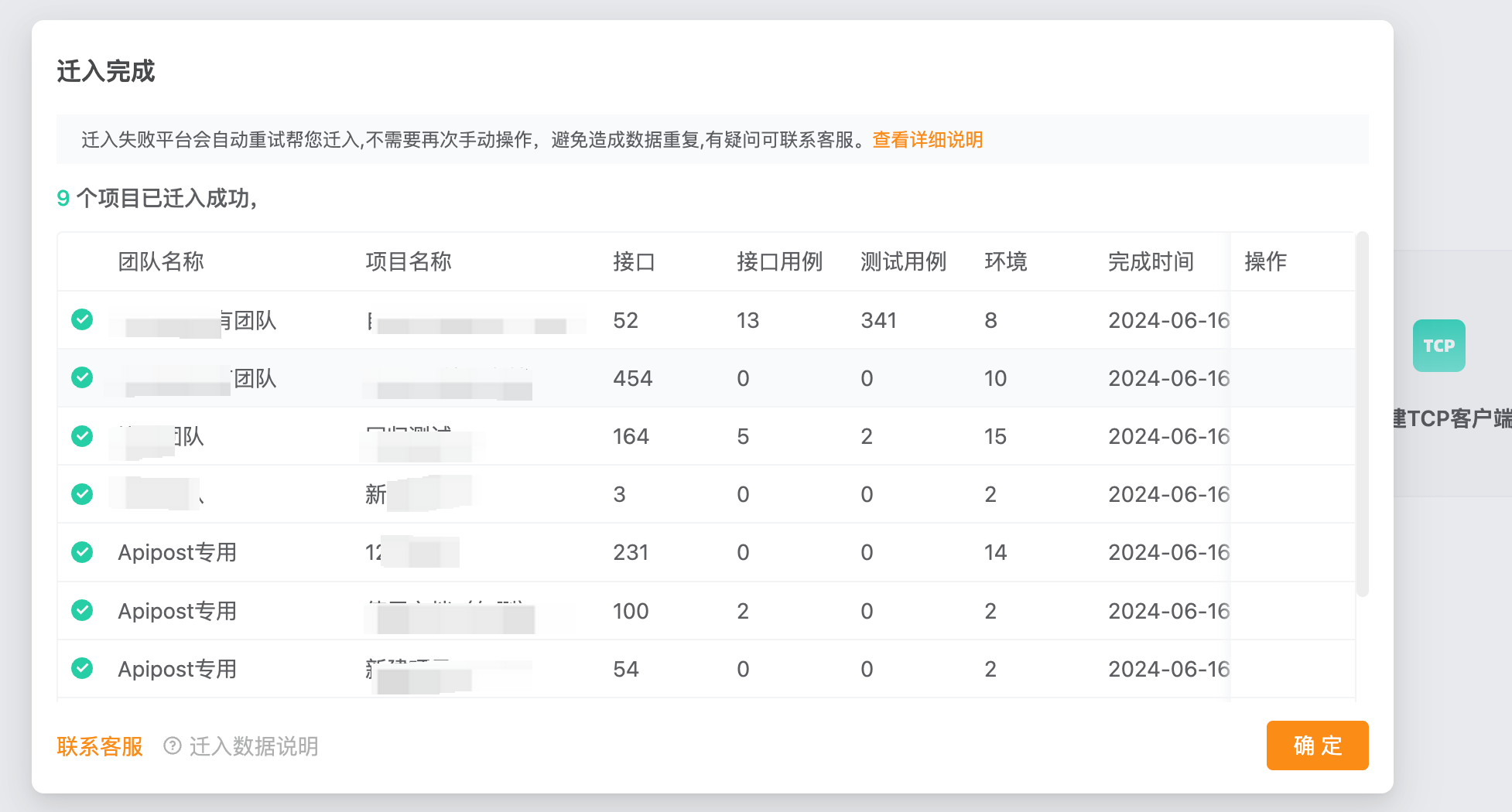Click the question mark icon beside 迁入数据说明

coord(173,745)
